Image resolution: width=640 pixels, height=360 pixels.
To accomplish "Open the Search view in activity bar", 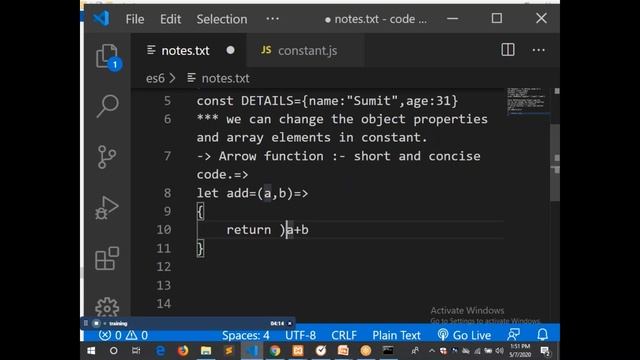I will [107, 106].
